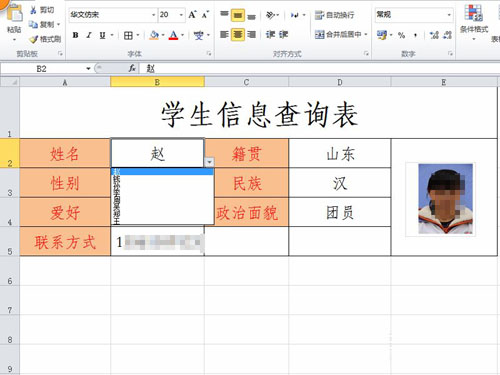The image size is (500, 375).
Task: Click the 联系方式 label cell
Action: coord(65,242)
